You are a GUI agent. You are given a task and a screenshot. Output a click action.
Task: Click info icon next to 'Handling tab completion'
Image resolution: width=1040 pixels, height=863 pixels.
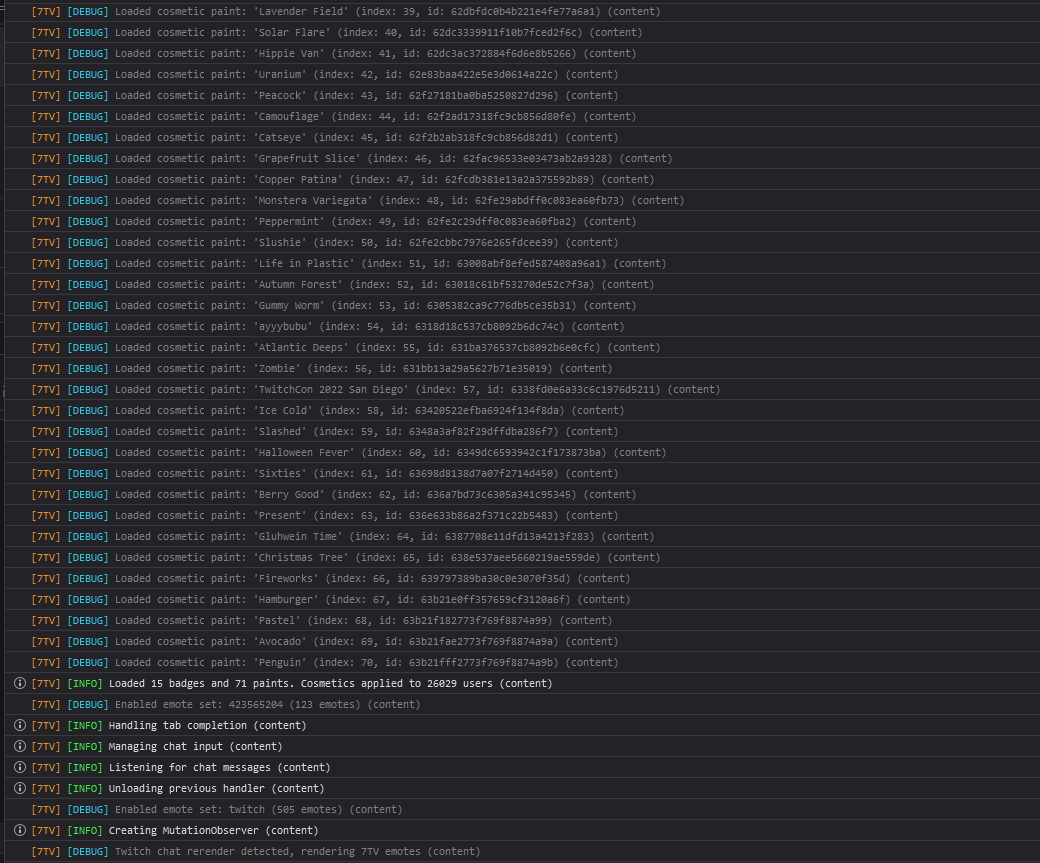(20, 725)
